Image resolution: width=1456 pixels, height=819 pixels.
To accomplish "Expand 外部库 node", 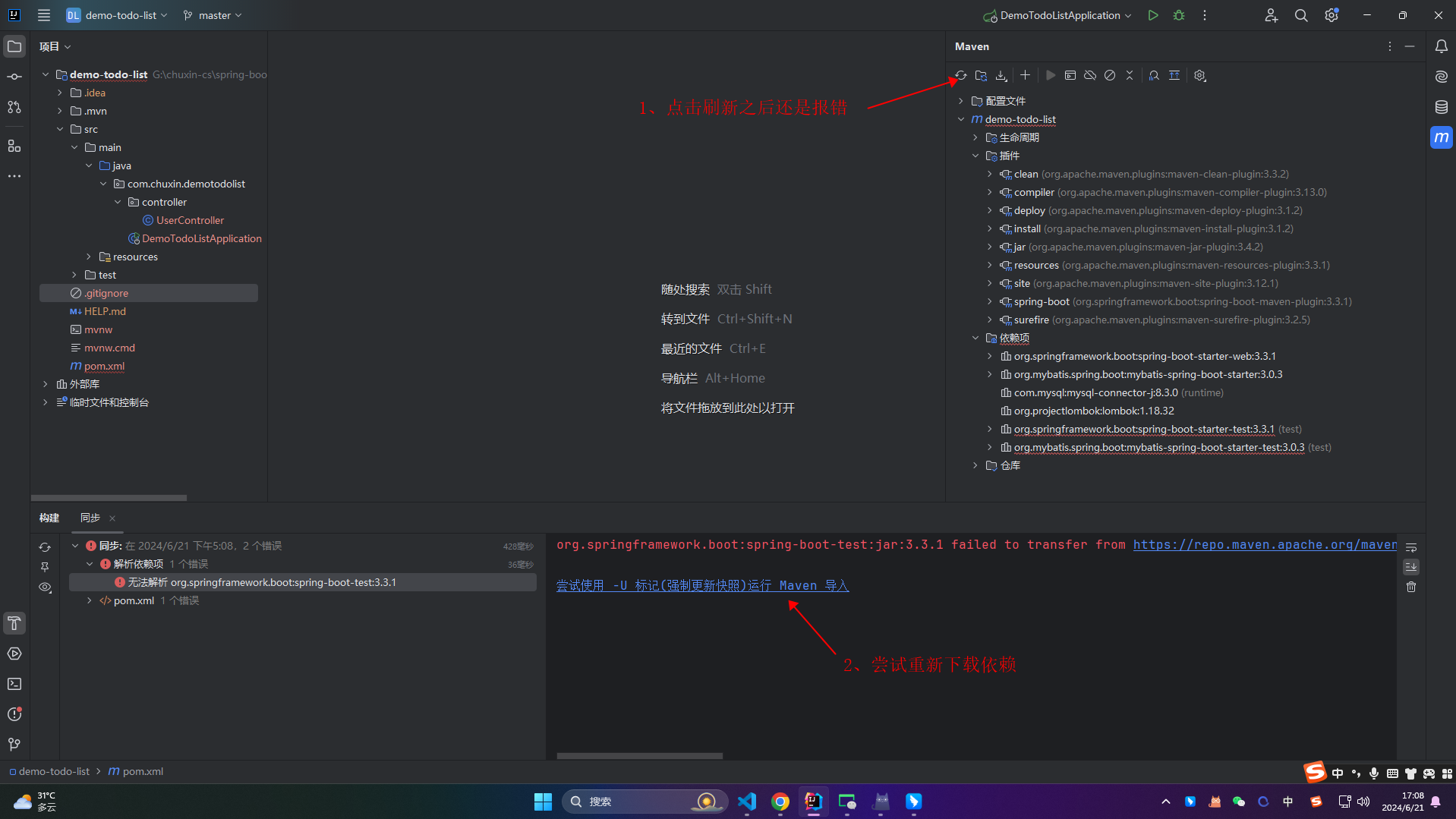I will [46, 384].
